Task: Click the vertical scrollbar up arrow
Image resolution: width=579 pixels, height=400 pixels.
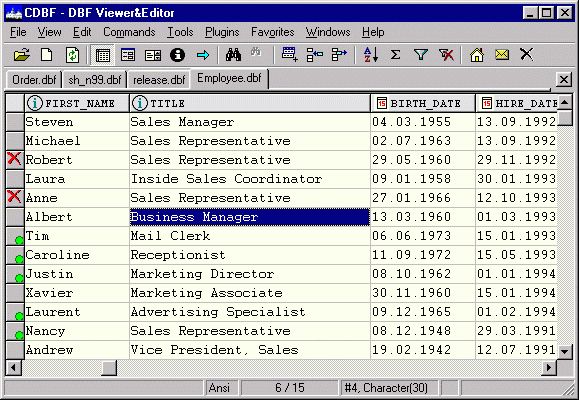Action: tap(564, 102)
